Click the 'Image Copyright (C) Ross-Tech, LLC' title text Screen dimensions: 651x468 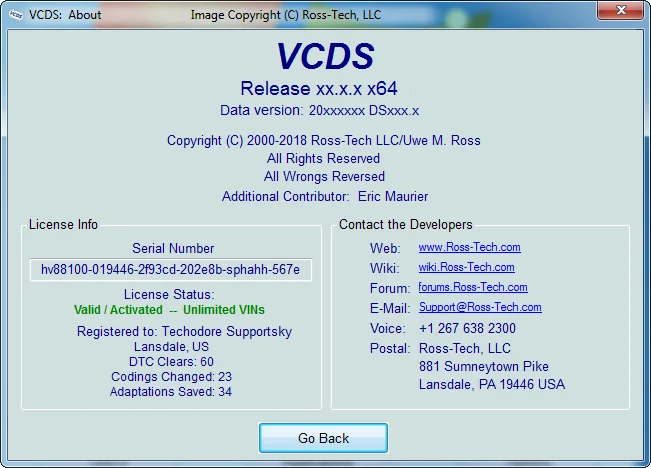click(286, 15)
